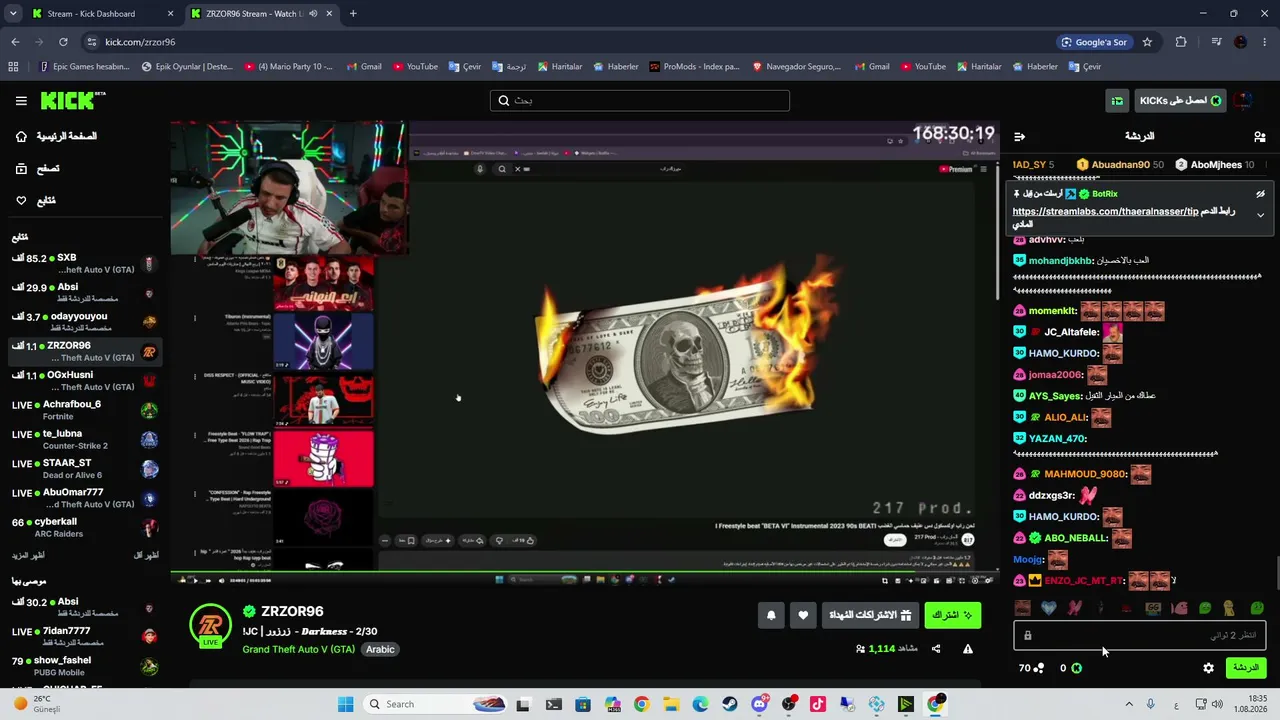Open the streamlabs tip link
Viewport: 1280px width, 720px height.
(1105, 212)
